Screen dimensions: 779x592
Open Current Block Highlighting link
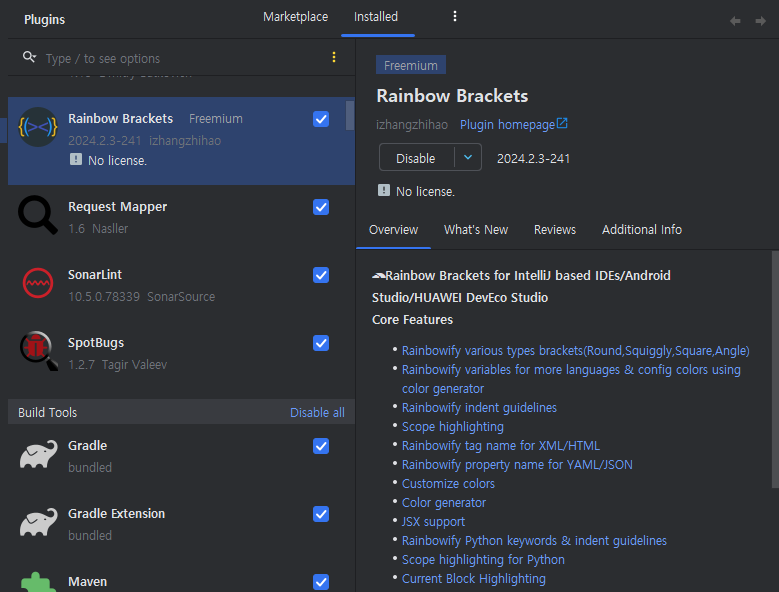click(473, 579)
